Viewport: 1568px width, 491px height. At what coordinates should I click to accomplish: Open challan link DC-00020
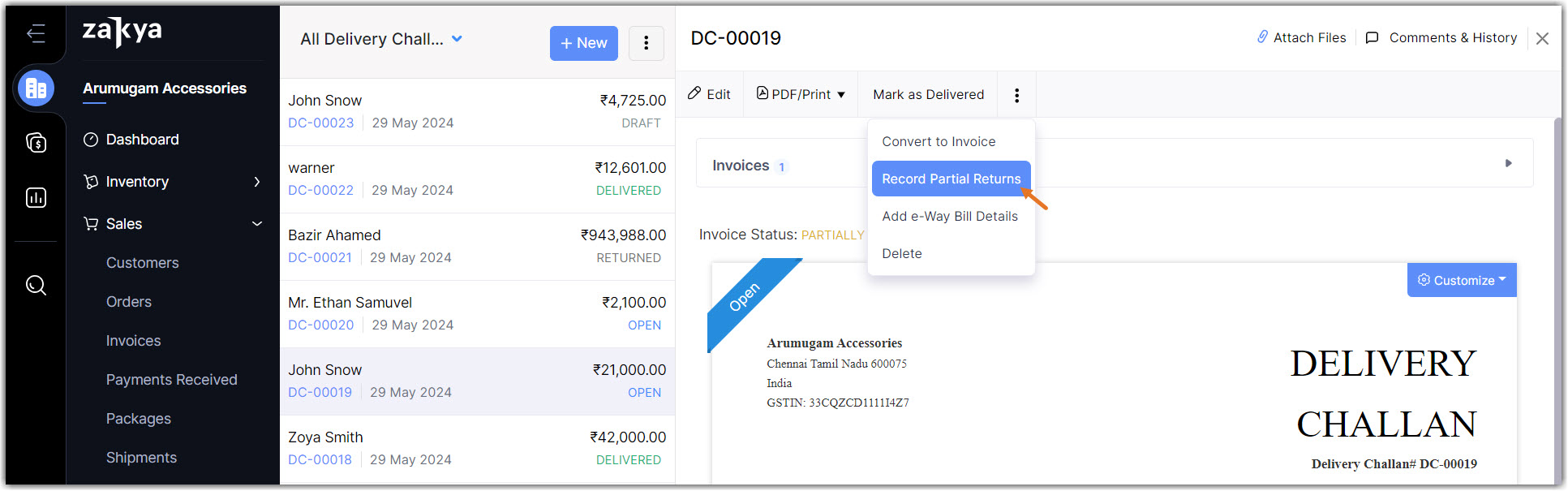click(x=321, y=325)
